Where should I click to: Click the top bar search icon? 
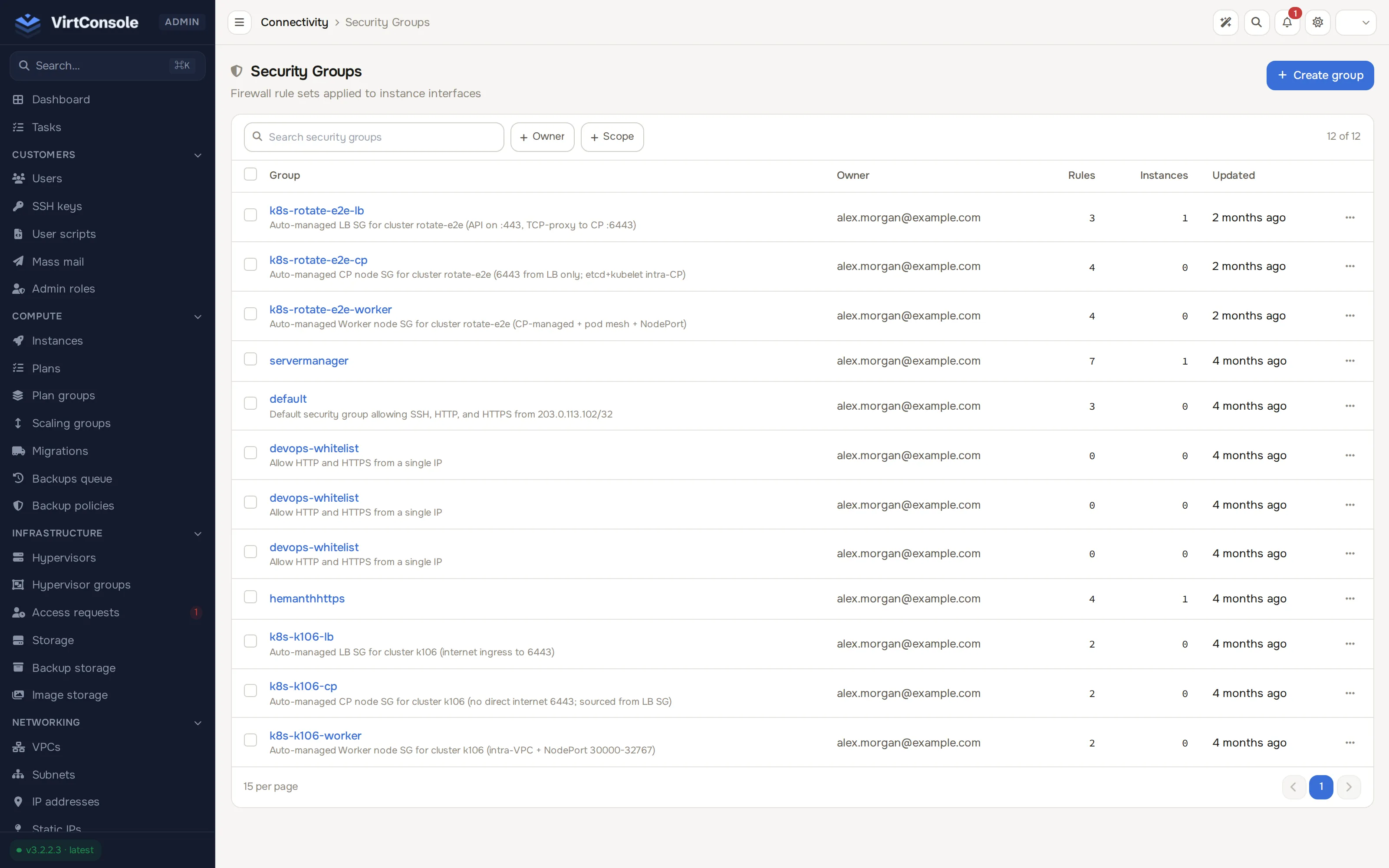pyautogui.click(x=1257, y=23)
